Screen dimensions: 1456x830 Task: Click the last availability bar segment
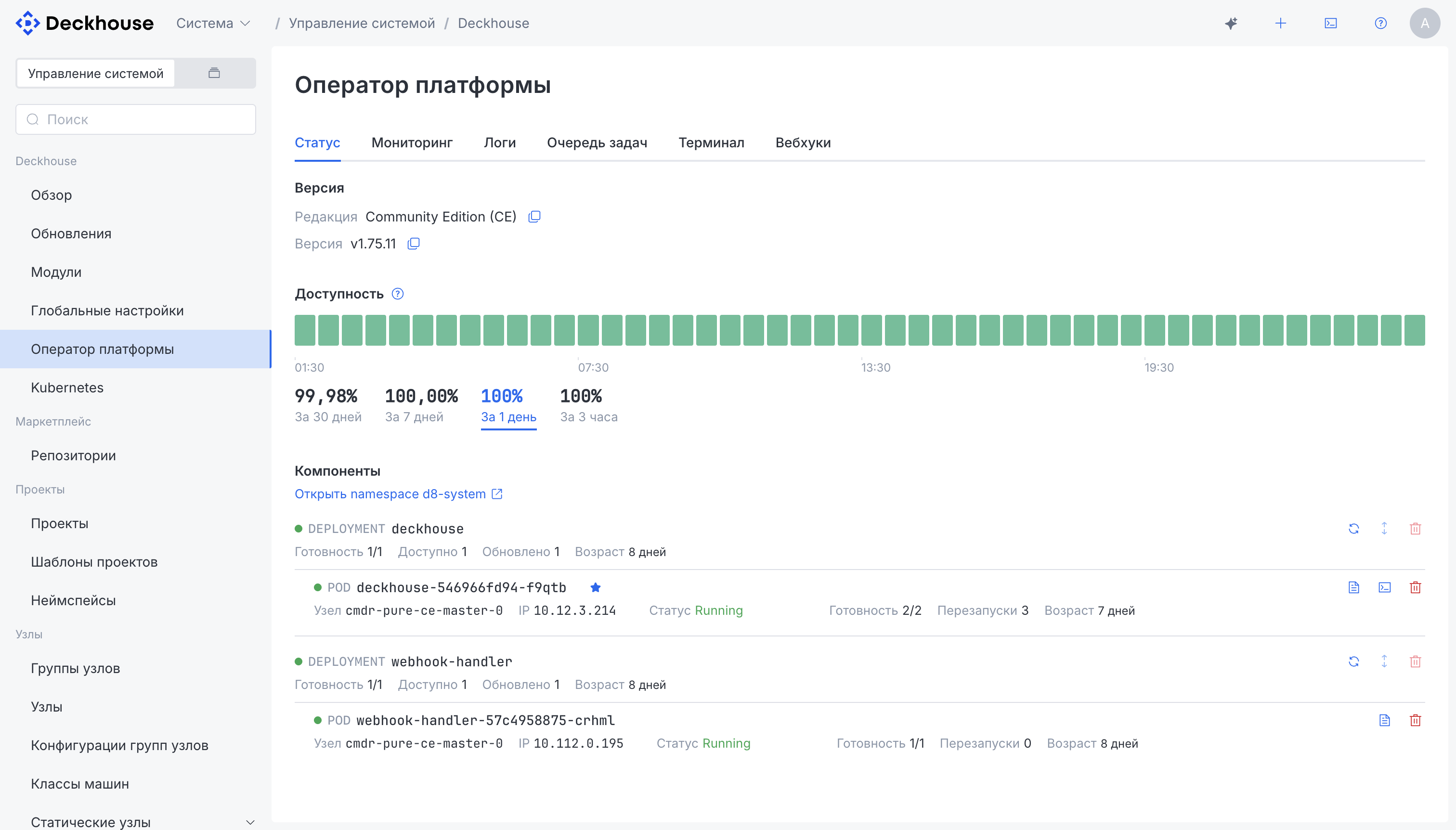1415,330
